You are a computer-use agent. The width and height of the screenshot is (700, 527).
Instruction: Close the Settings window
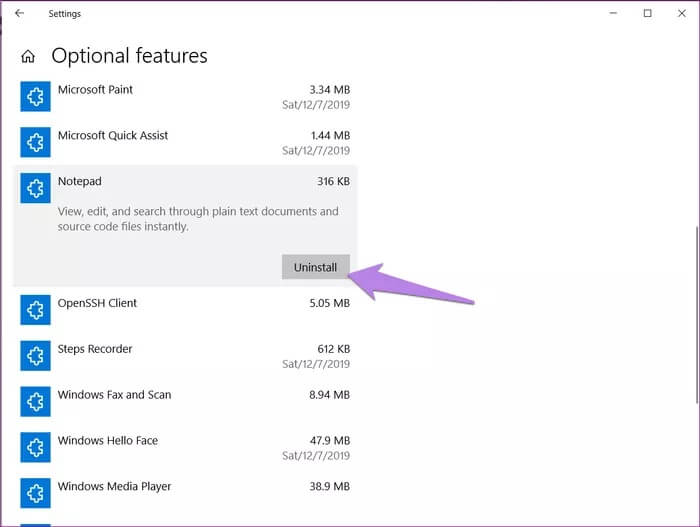click(681, 13)
